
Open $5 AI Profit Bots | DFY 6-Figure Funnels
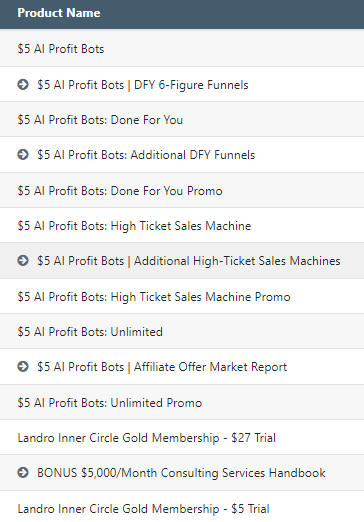(x=143, y=85)
